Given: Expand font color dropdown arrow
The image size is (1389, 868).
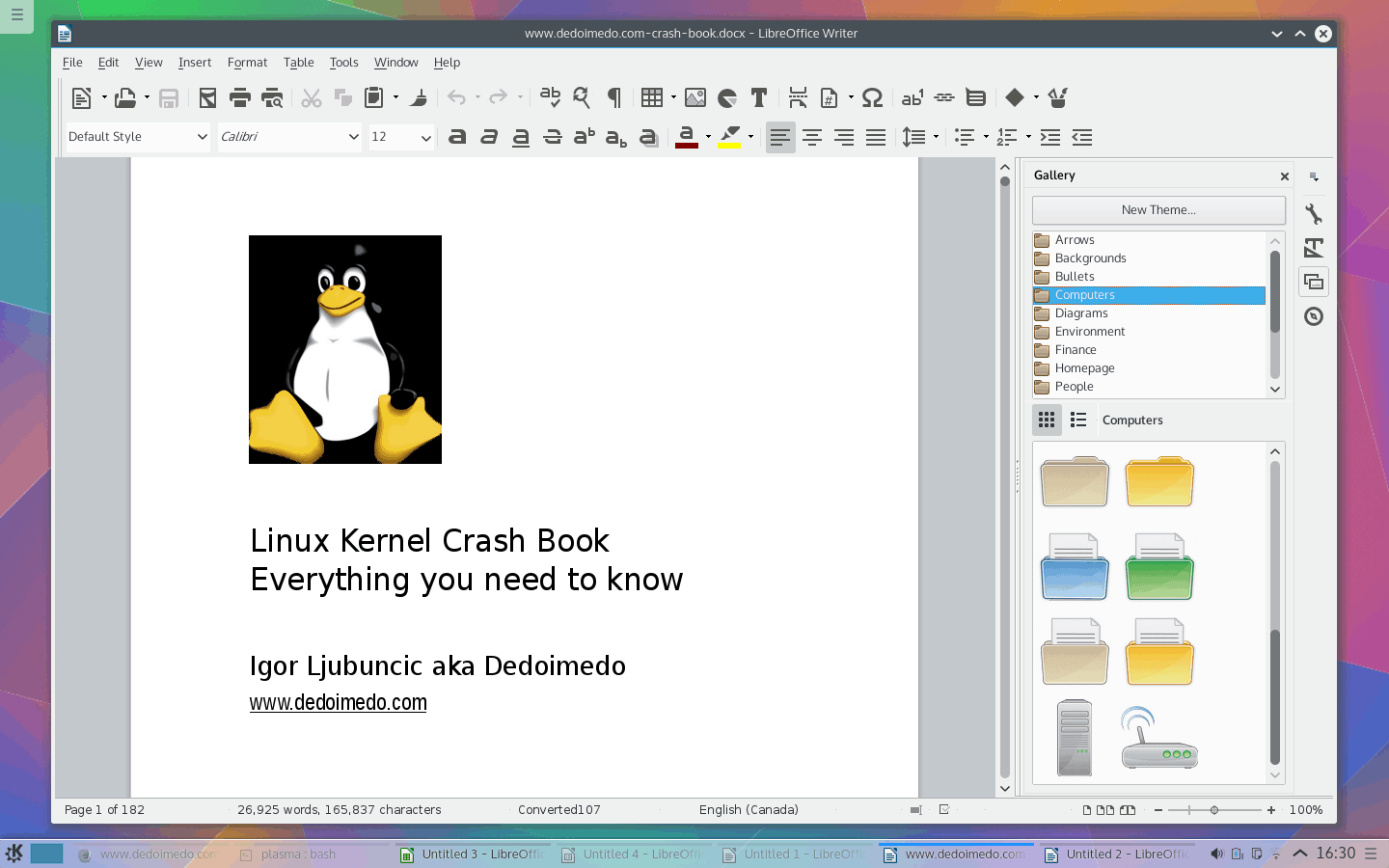Looking at the screenshot, I should point(708,137).
